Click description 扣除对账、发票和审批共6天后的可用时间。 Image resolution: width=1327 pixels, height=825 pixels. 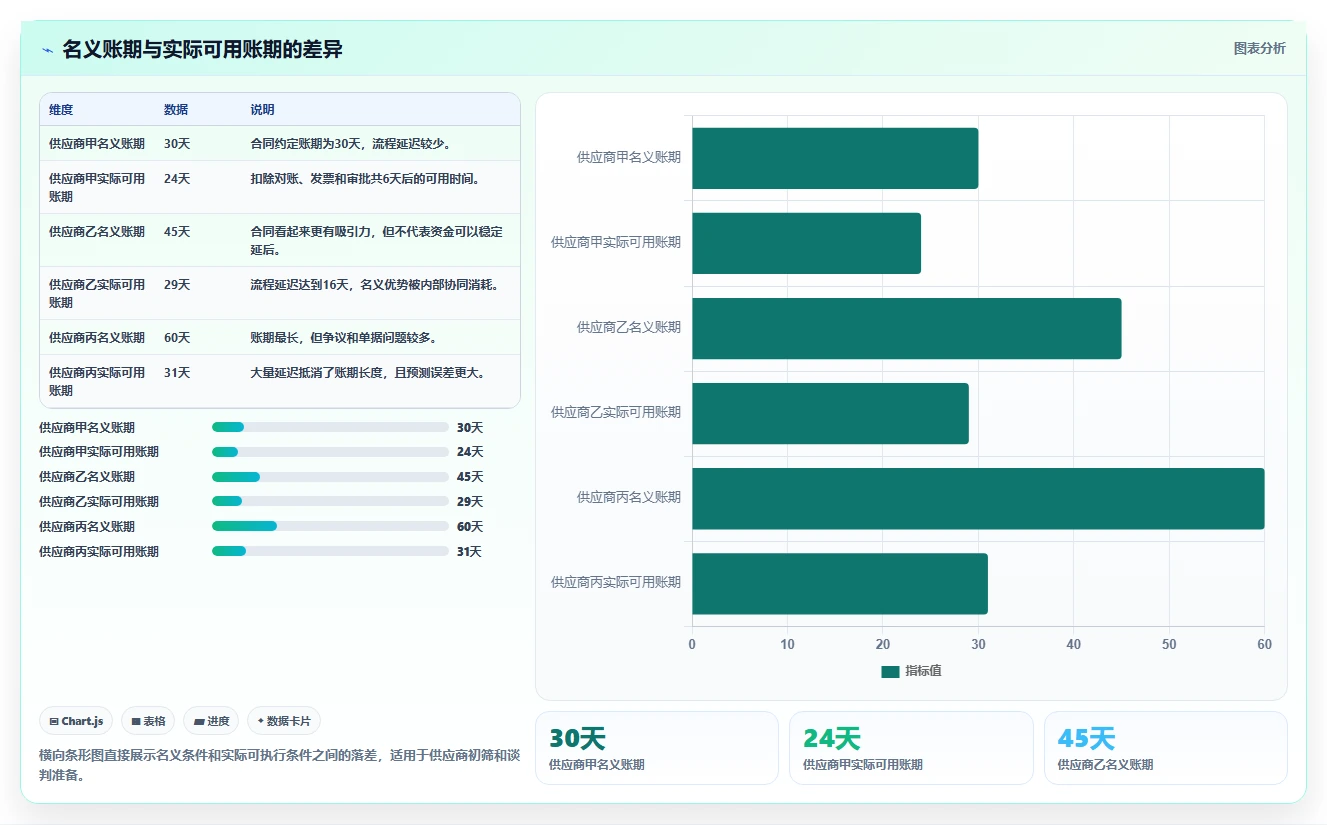[x=365, y=179]
